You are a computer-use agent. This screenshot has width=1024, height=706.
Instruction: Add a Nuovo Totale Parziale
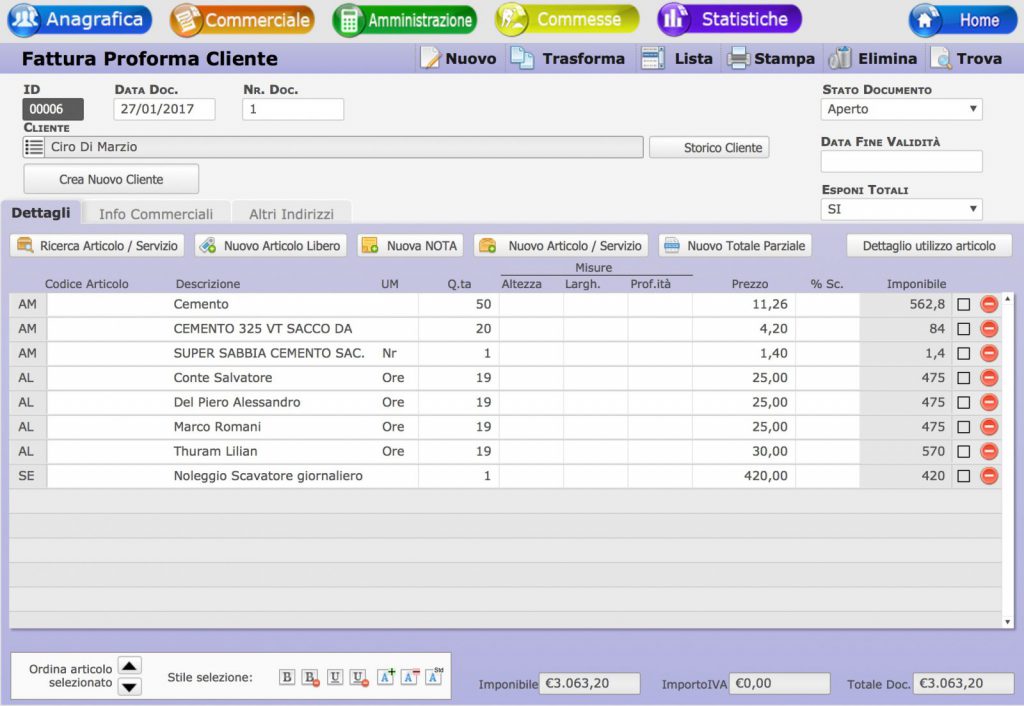point(735,246)
